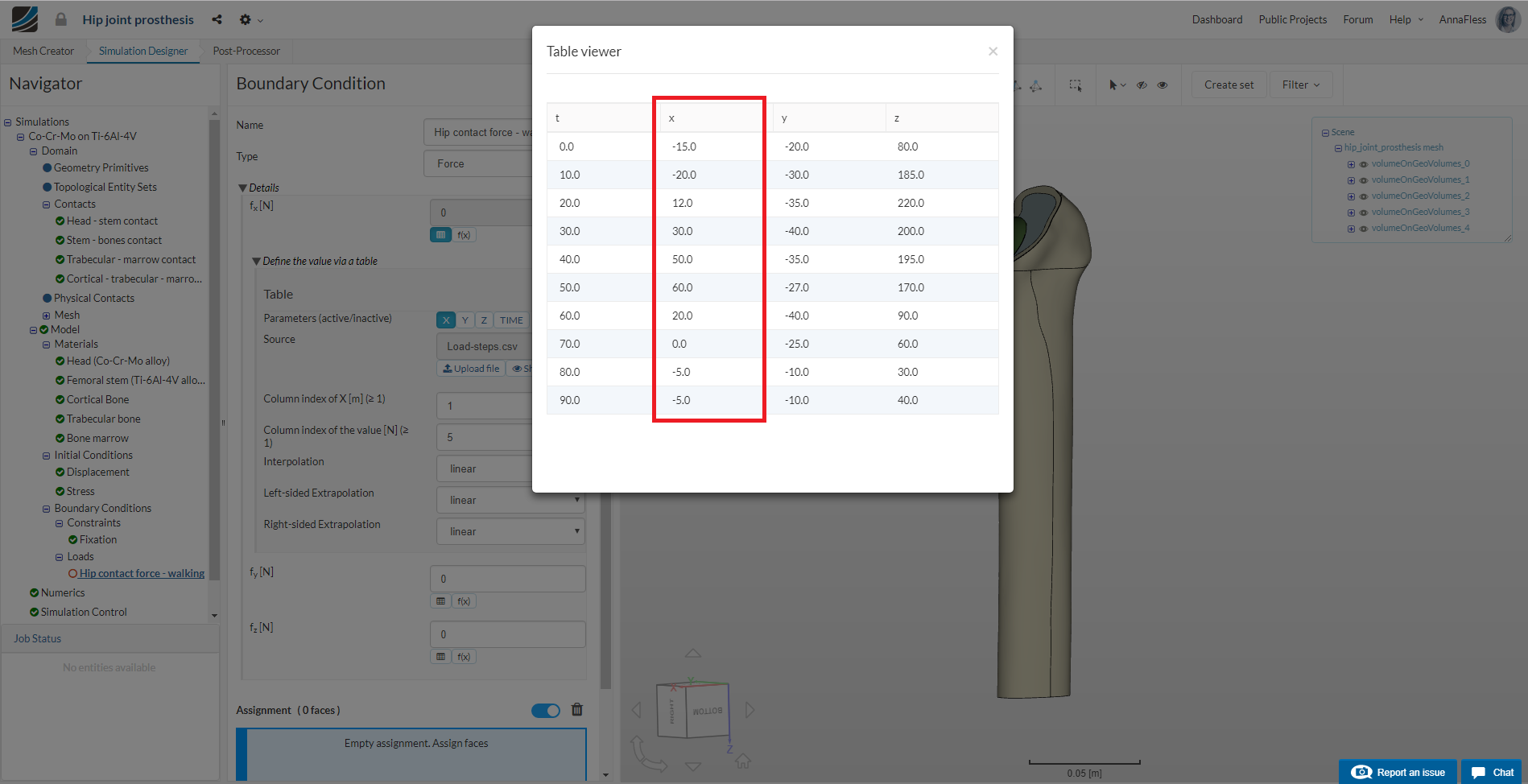Toggle the Z parameter button
The image size is (1528, 784).
(x=484, y=320)
